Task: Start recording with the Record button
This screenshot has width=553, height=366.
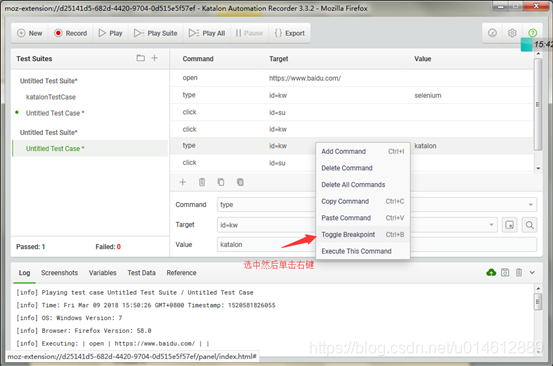Action: click(x=71, y=33)
